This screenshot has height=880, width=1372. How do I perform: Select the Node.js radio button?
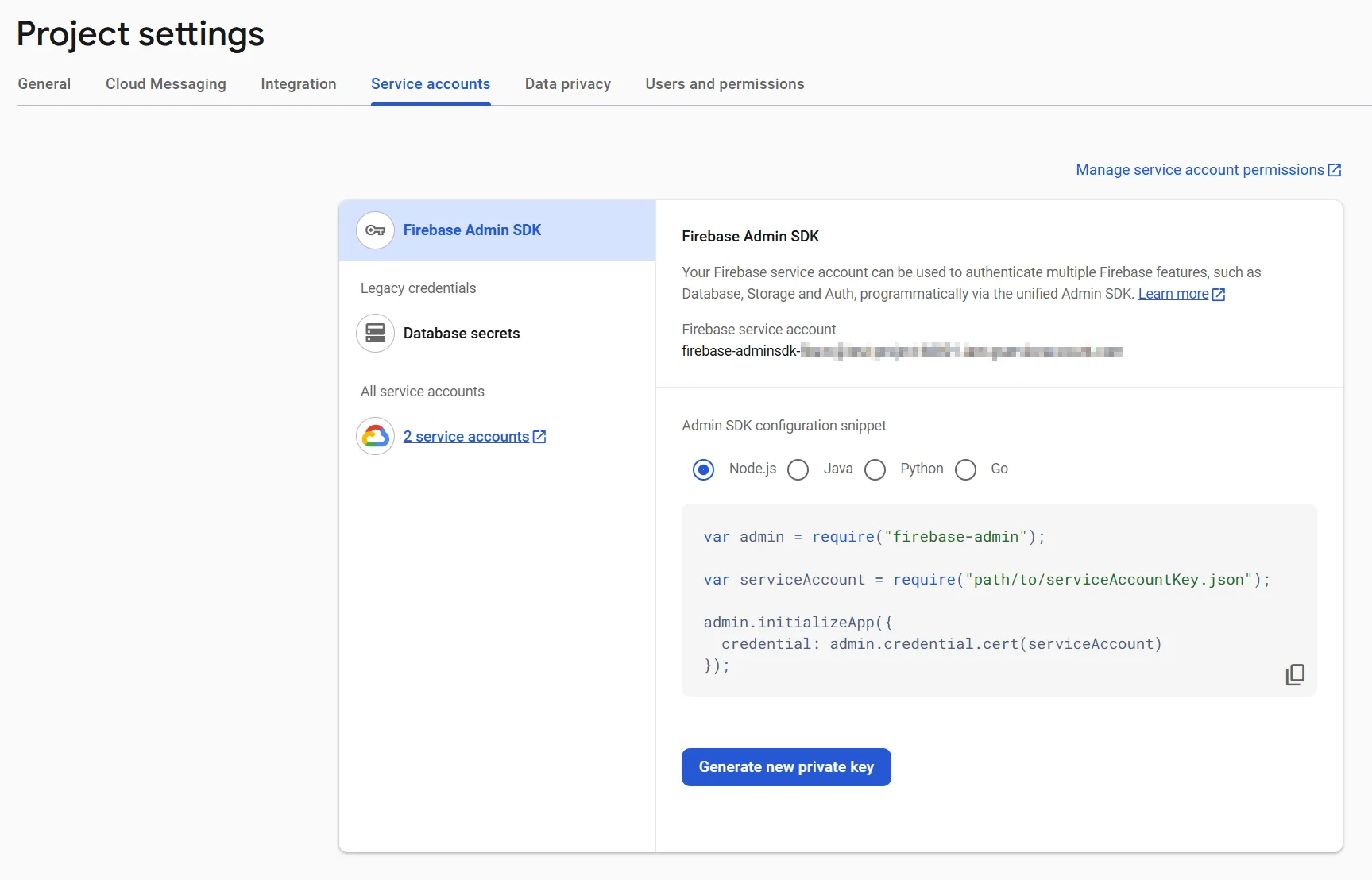tap(703, 469)
